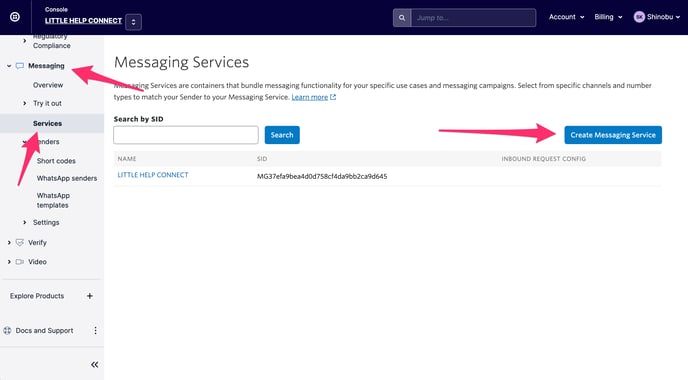Image resolution: width=688 pixels, height=380 pixels.
Task: Select the Messaging sidebar item
Action: (46, 66)
